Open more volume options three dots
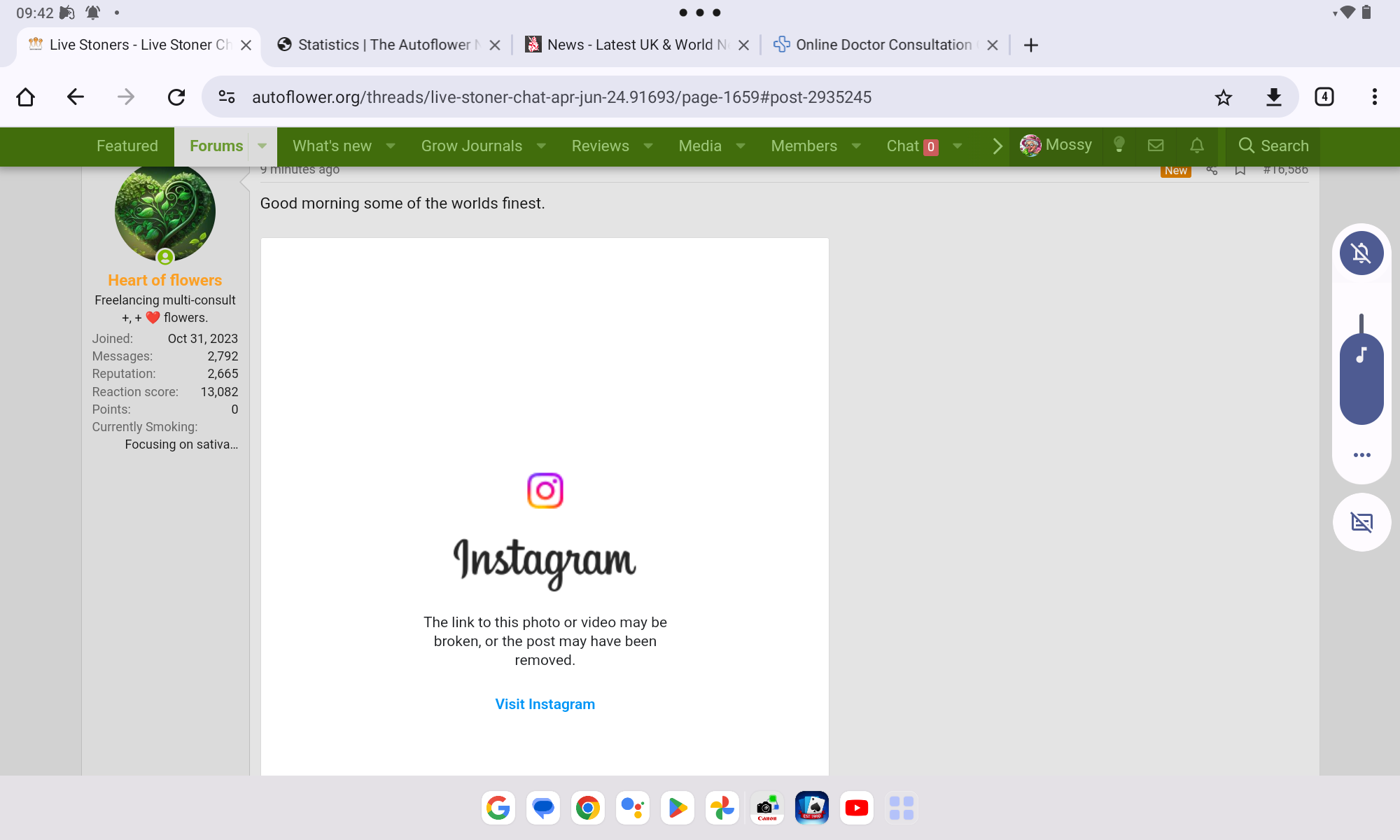 coord(1361,455)
